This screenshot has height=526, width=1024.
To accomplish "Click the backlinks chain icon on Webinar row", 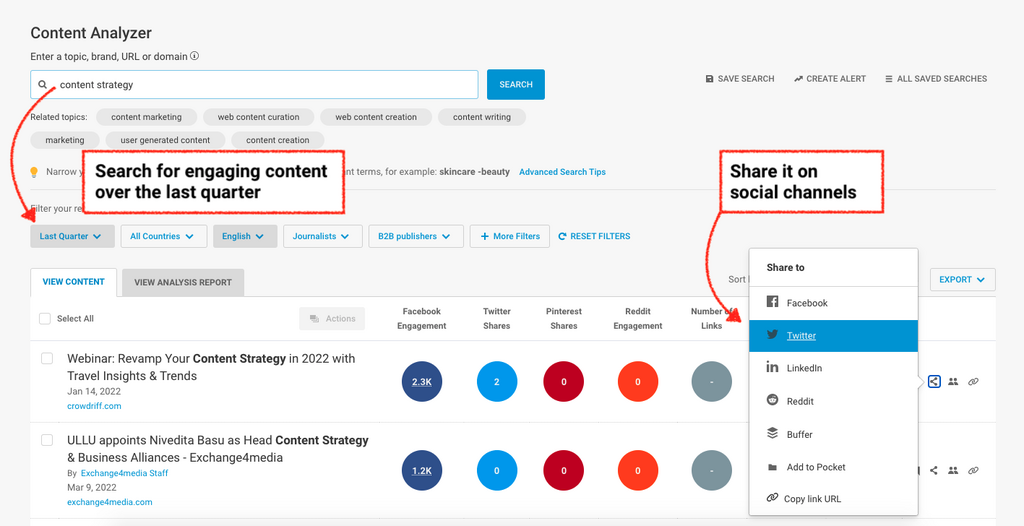I will [973, 382].
